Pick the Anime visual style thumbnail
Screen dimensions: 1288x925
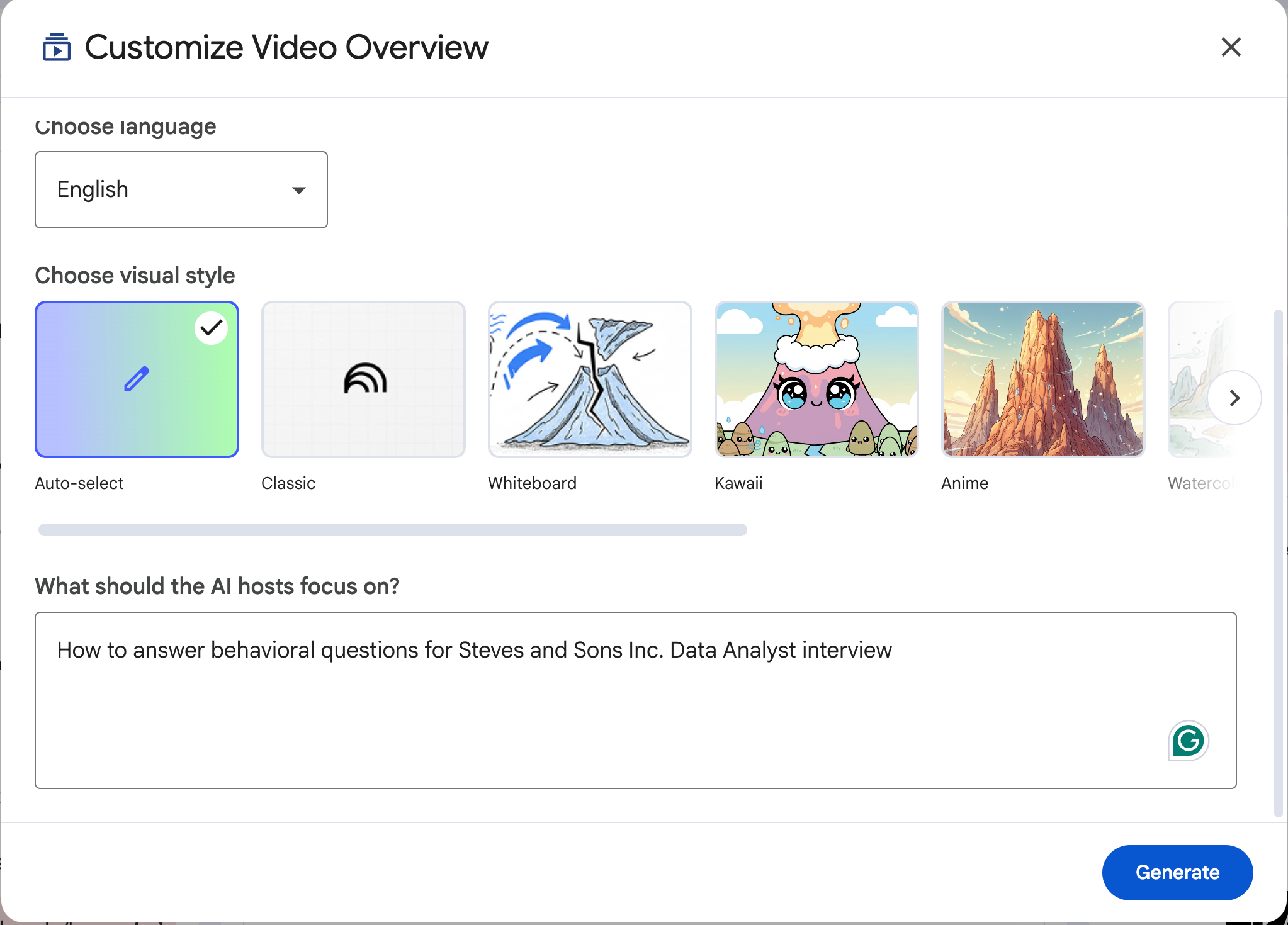(x=1043, y=379)
